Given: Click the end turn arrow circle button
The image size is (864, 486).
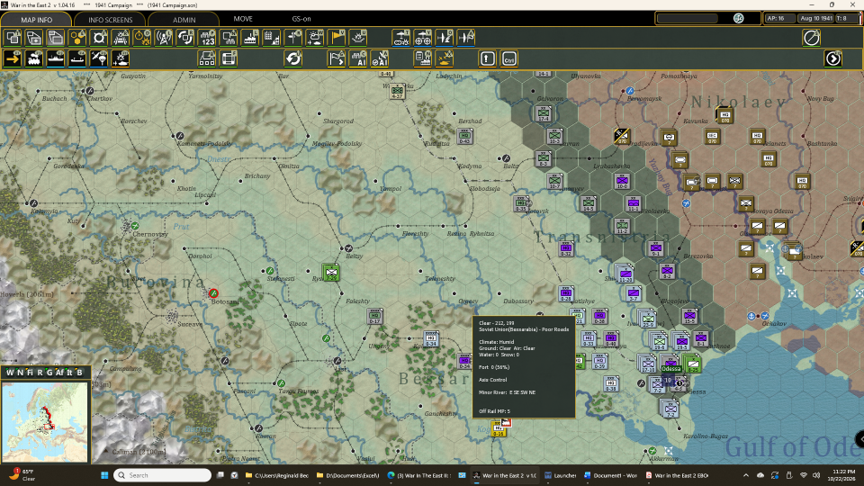Looking at the screenshot, I should tap(833, 58).
